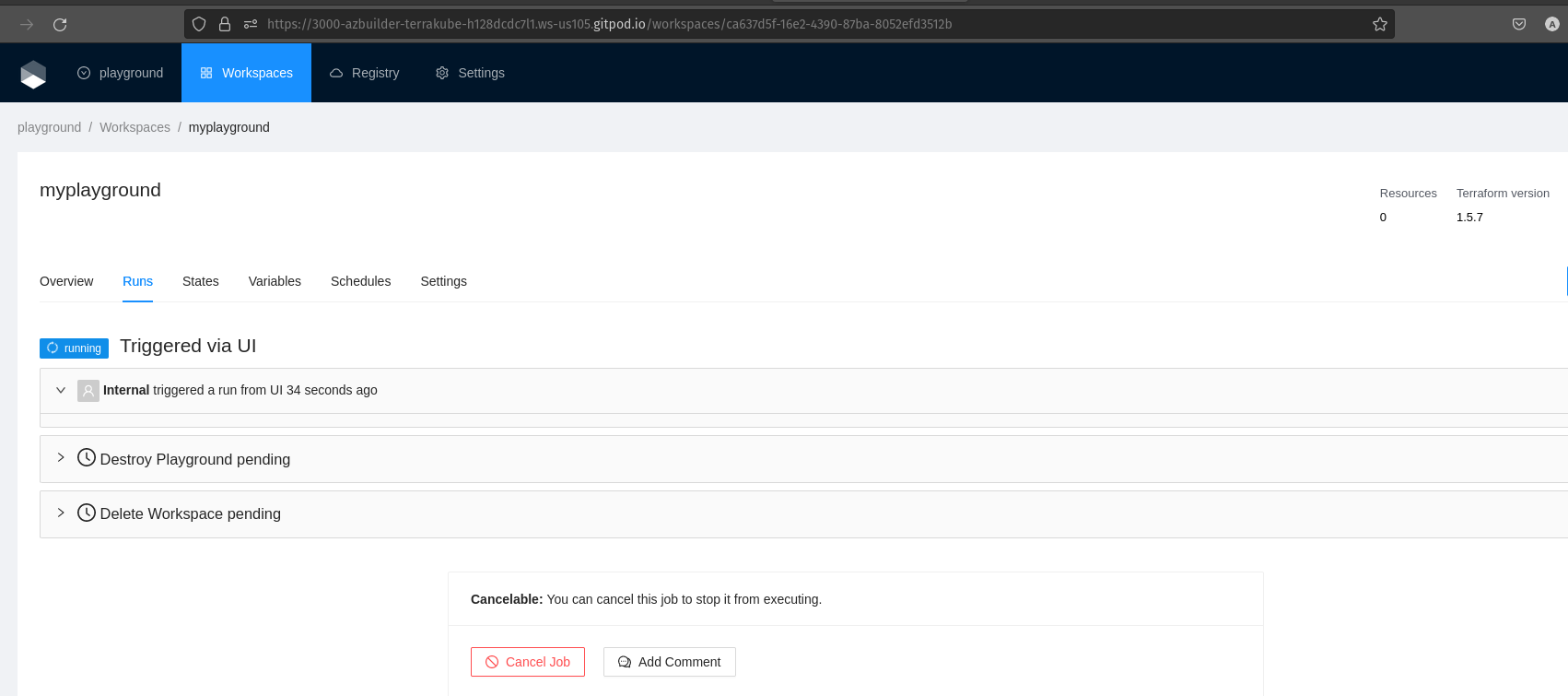The height and width of the screenshot is (696, 1568).
Task: Open the Registry menu item
Action: [365, 73]
